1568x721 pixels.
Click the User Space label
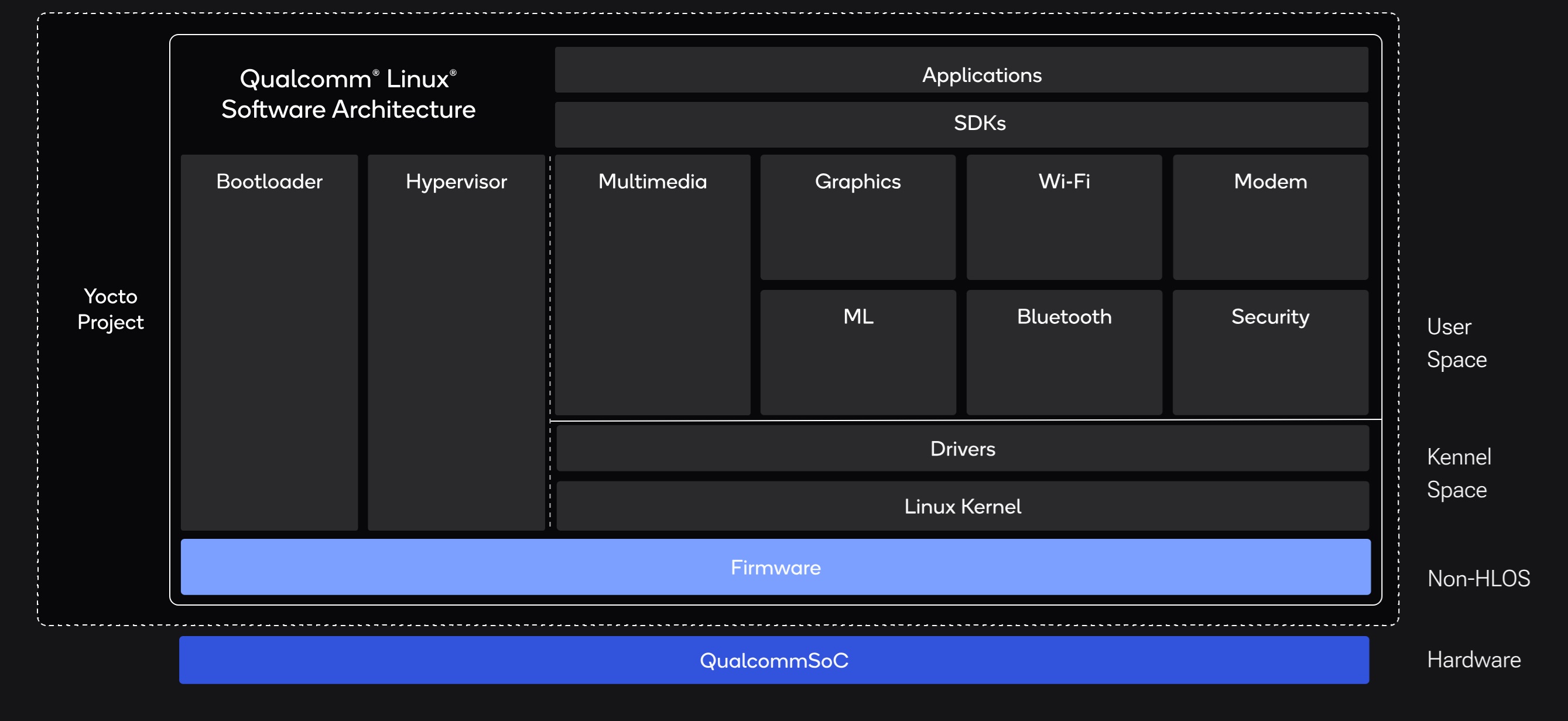[1456, 343]
